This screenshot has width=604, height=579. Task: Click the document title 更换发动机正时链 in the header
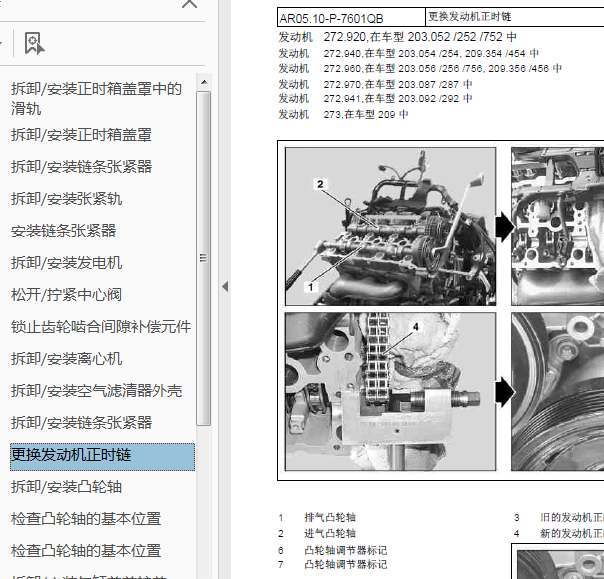pos(470,17)
